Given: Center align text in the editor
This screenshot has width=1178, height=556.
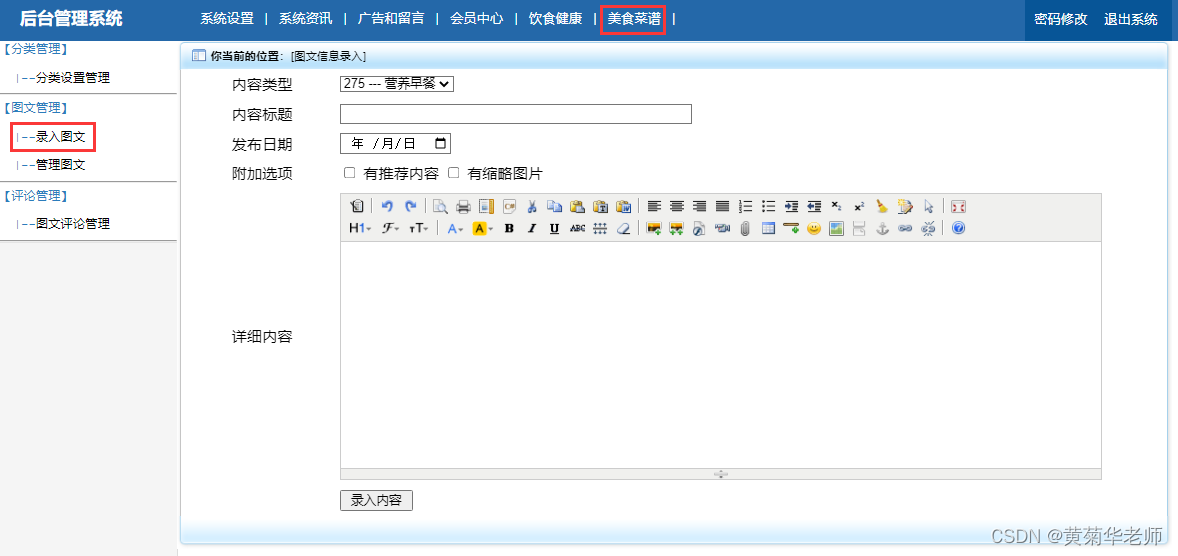Looking at the screenshot, I should point(677,206).
